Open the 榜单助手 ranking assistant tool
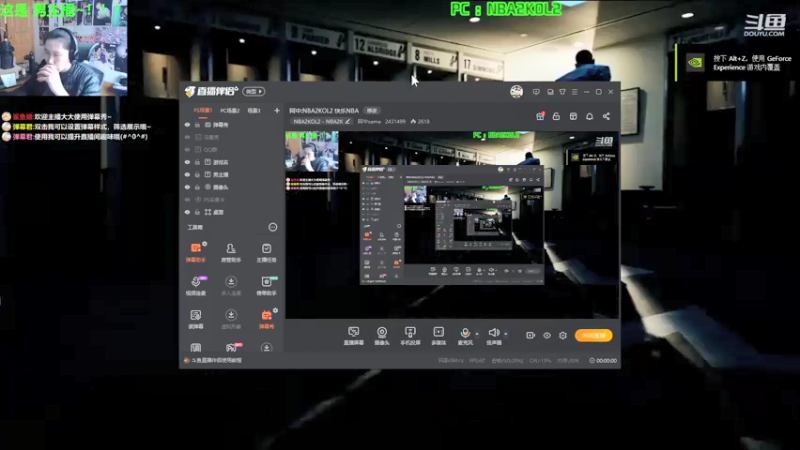Image resolution: width=800 pixels, height=450 pixels. [x=266, y=285]
